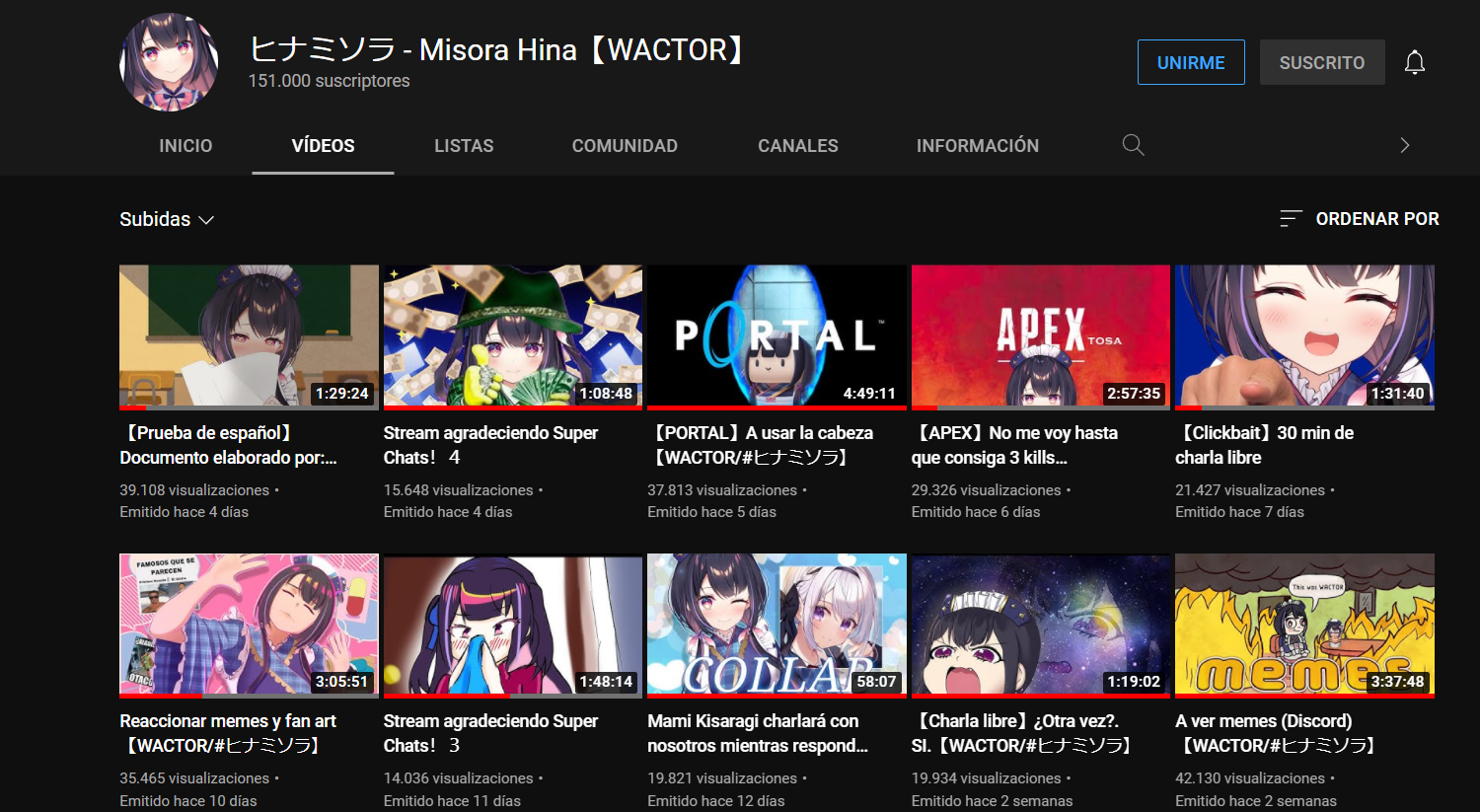Screen dimensions: 1480x812
Task: Open the Prueba de español video thumbnail
Action: 249,336
